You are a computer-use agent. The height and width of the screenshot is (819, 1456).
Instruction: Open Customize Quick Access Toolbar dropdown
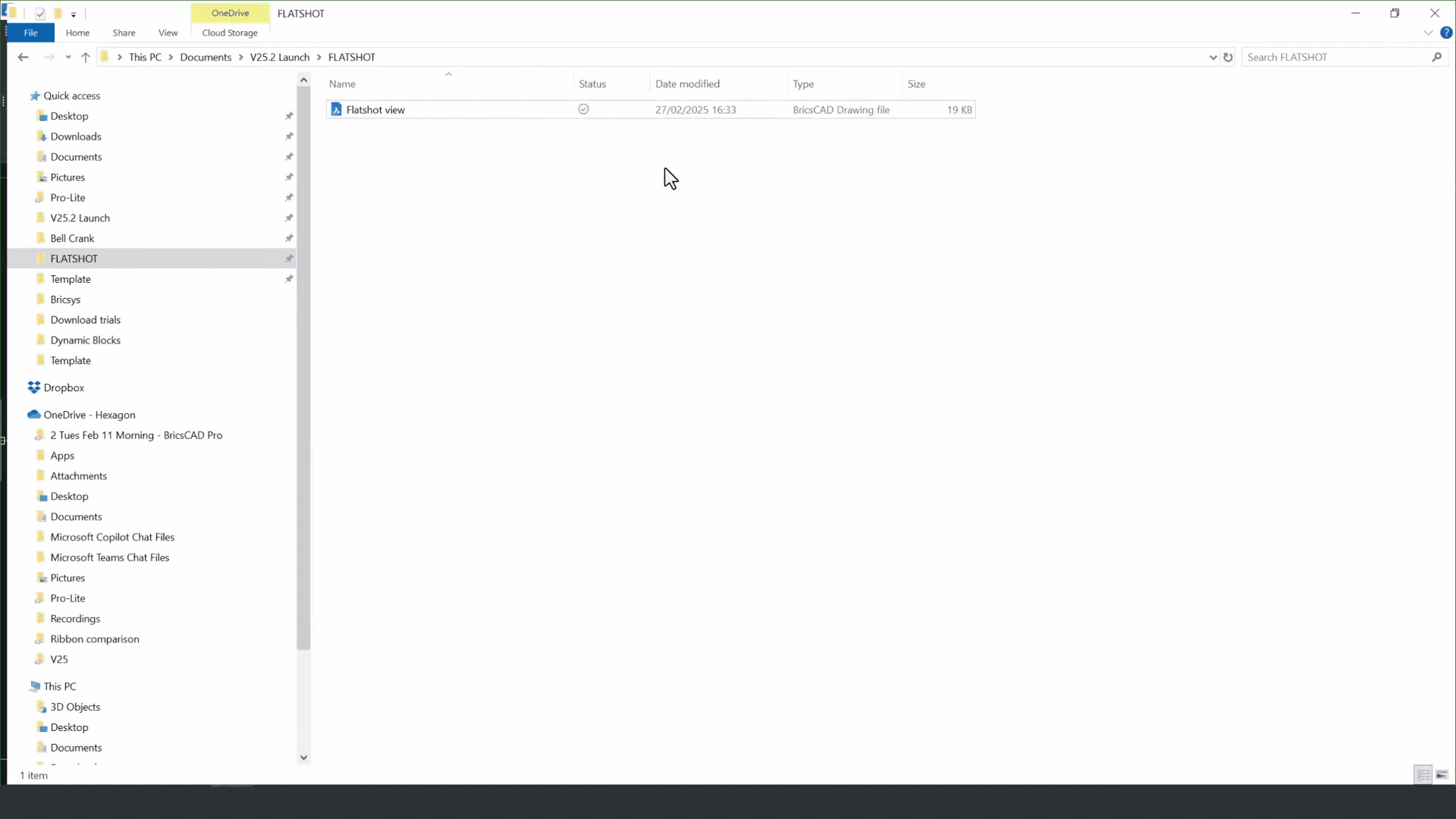coord(74,14)
